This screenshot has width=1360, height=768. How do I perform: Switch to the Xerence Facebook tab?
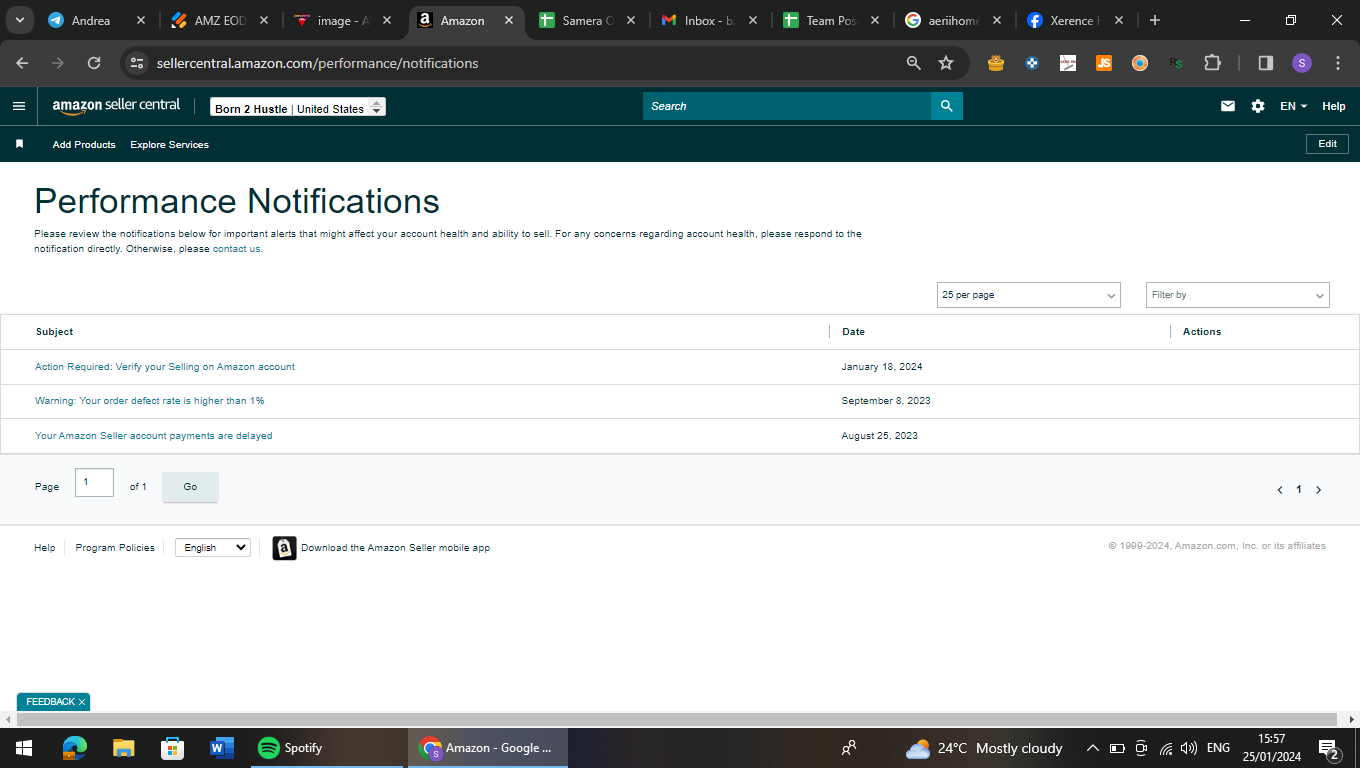[x=1074, y=20]
